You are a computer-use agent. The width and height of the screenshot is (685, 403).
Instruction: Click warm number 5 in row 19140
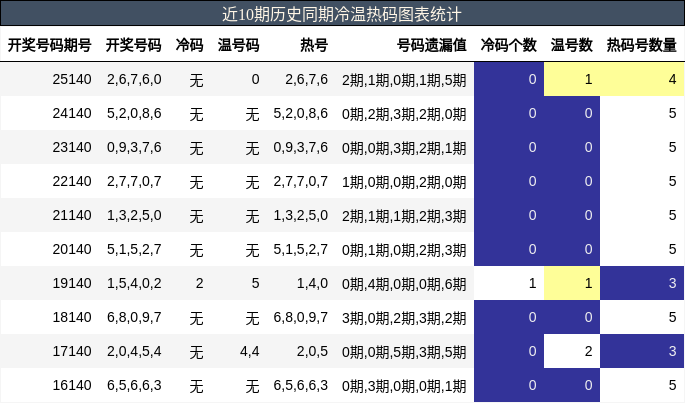tap(255, 283)
